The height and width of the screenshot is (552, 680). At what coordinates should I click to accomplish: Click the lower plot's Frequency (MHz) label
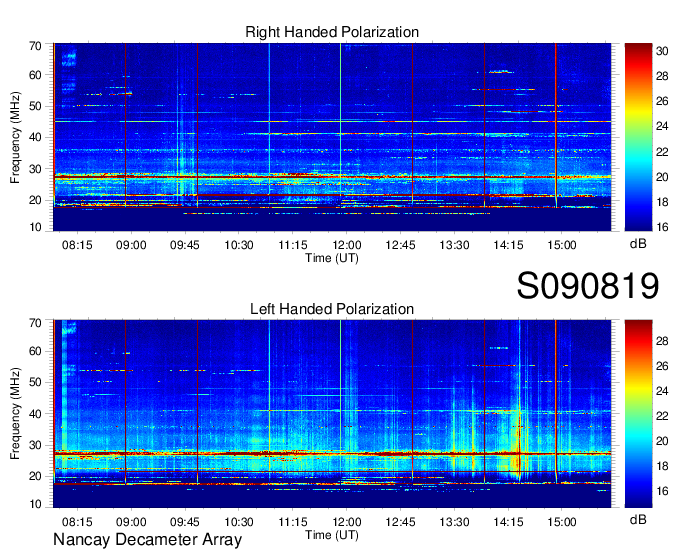tap(15, 414)
